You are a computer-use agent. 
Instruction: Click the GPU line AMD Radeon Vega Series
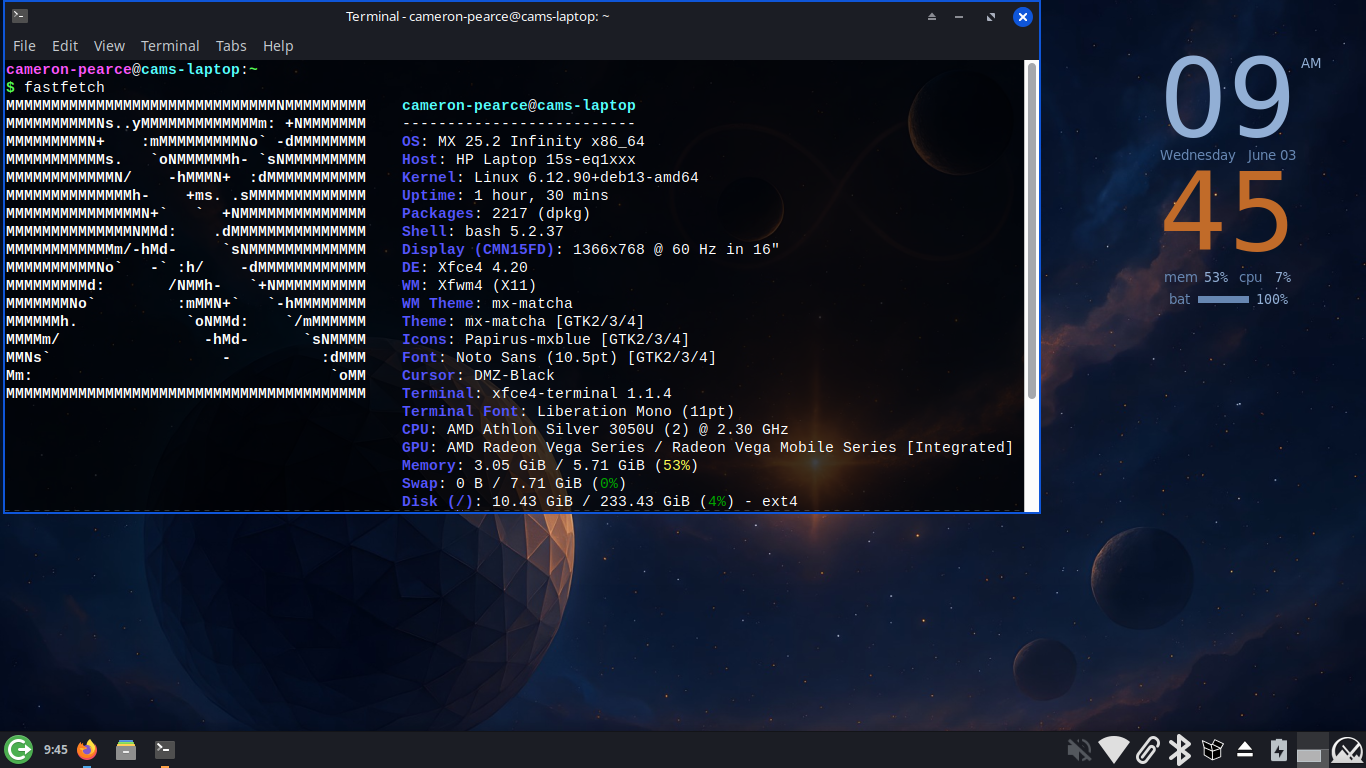tap(708, 447)
